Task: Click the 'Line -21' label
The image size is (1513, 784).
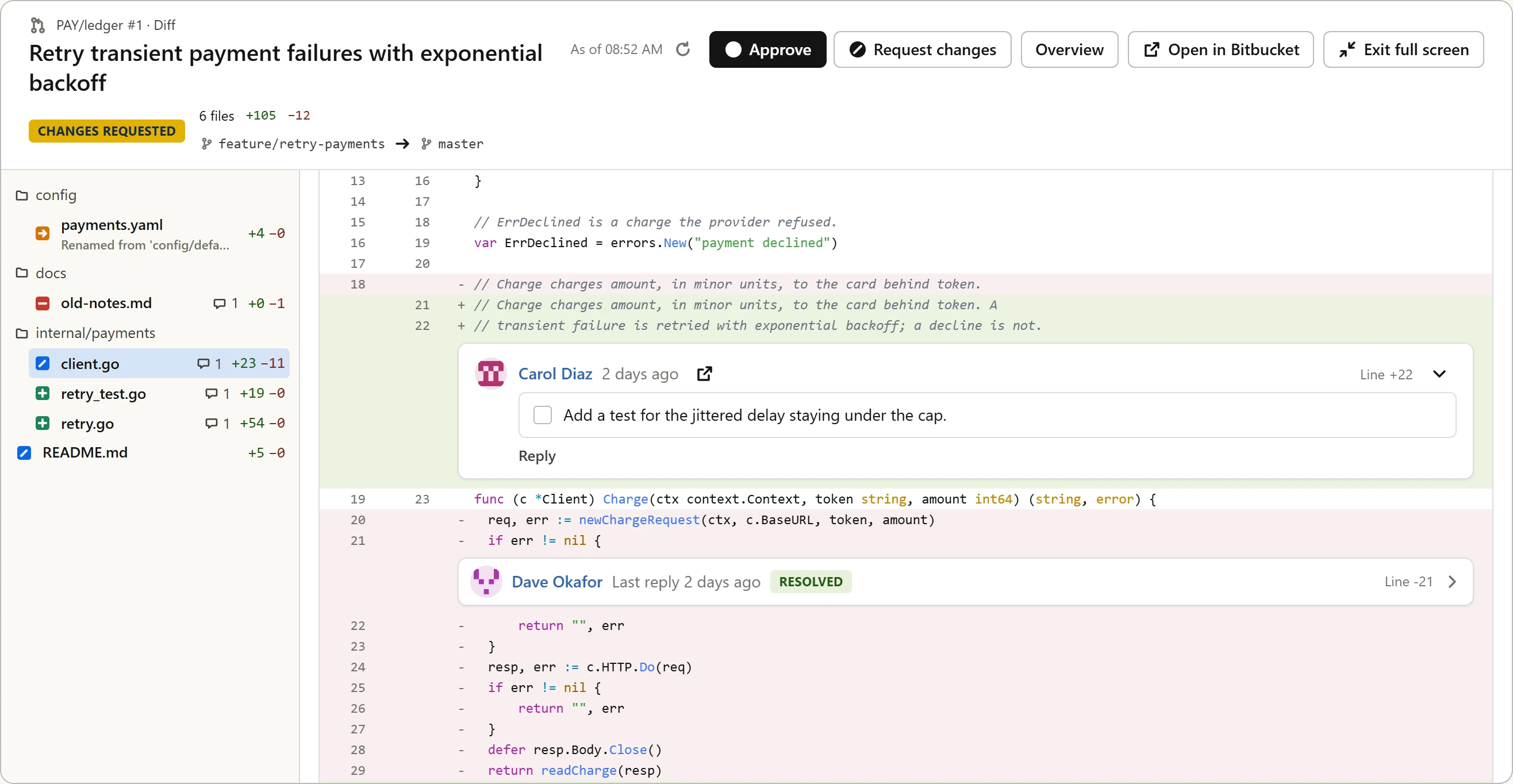Action: (x=1408, y=582)
